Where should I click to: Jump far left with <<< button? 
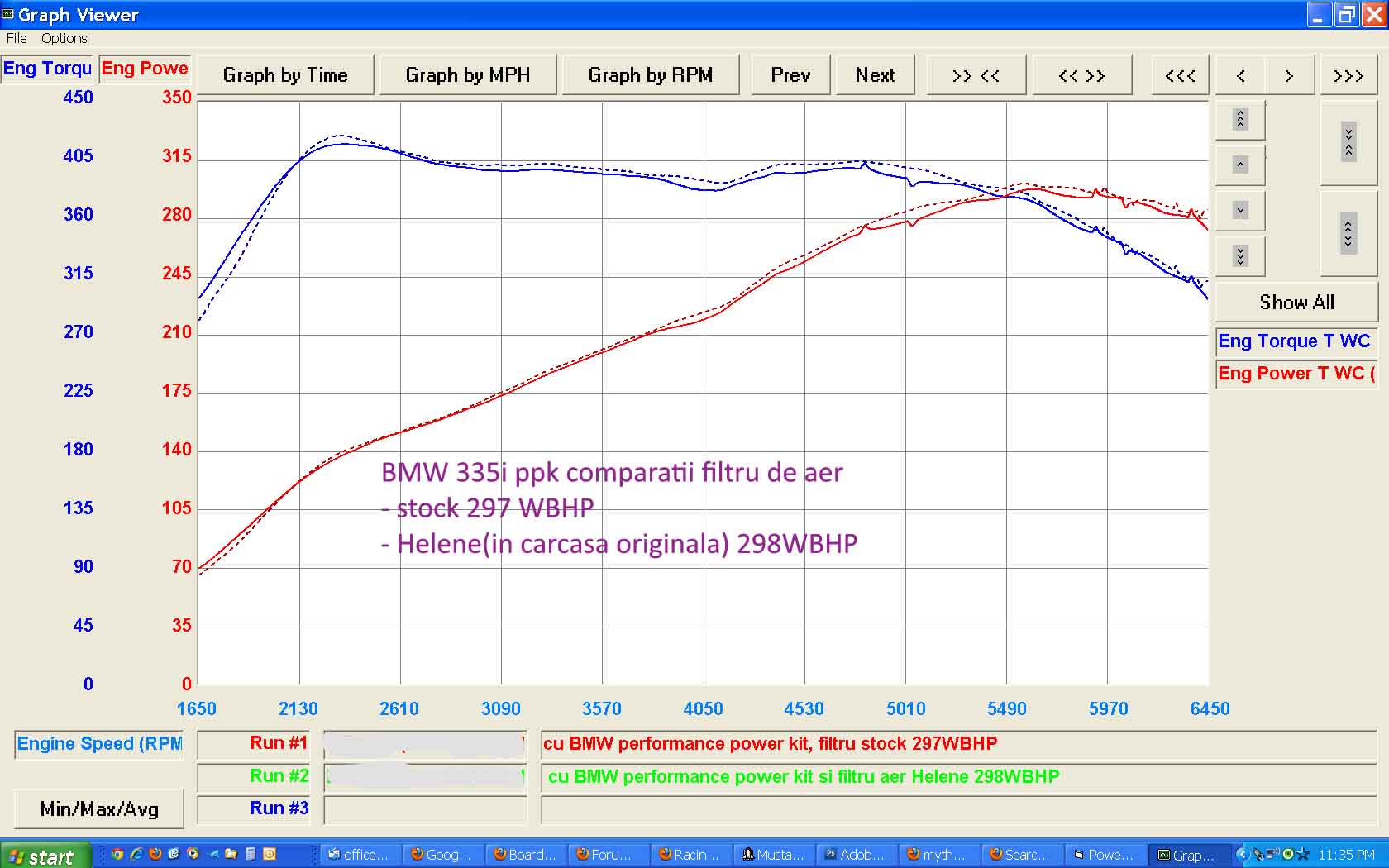(x=1180, y=75)
